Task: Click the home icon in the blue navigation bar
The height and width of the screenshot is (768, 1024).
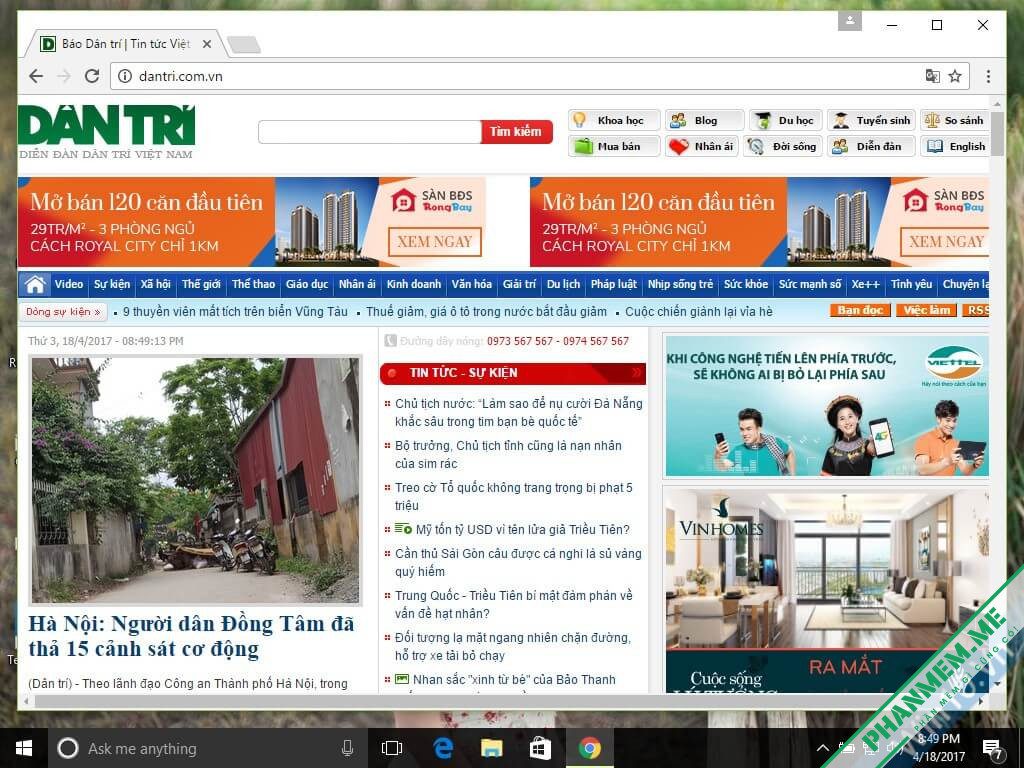Action: coord(35,284)
